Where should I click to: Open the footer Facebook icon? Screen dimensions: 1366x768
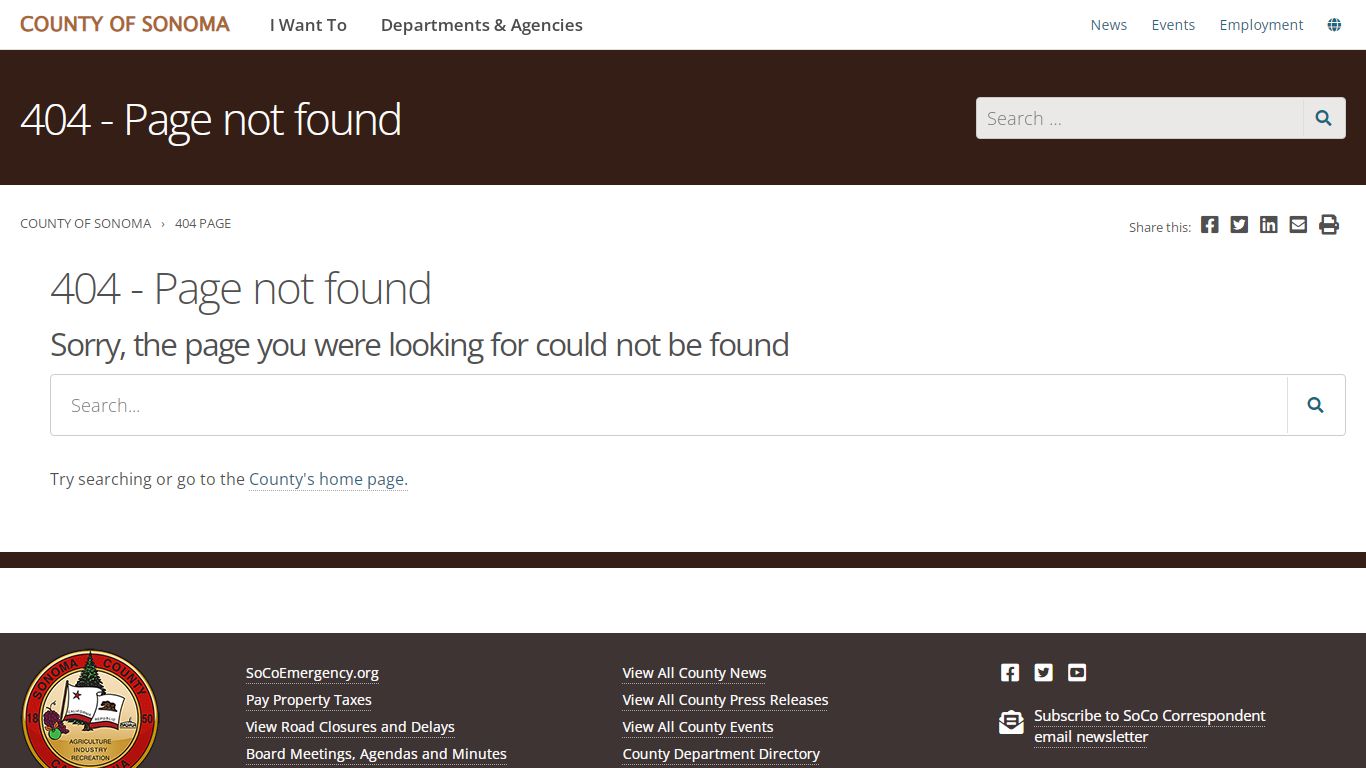tap(1010, 673)
